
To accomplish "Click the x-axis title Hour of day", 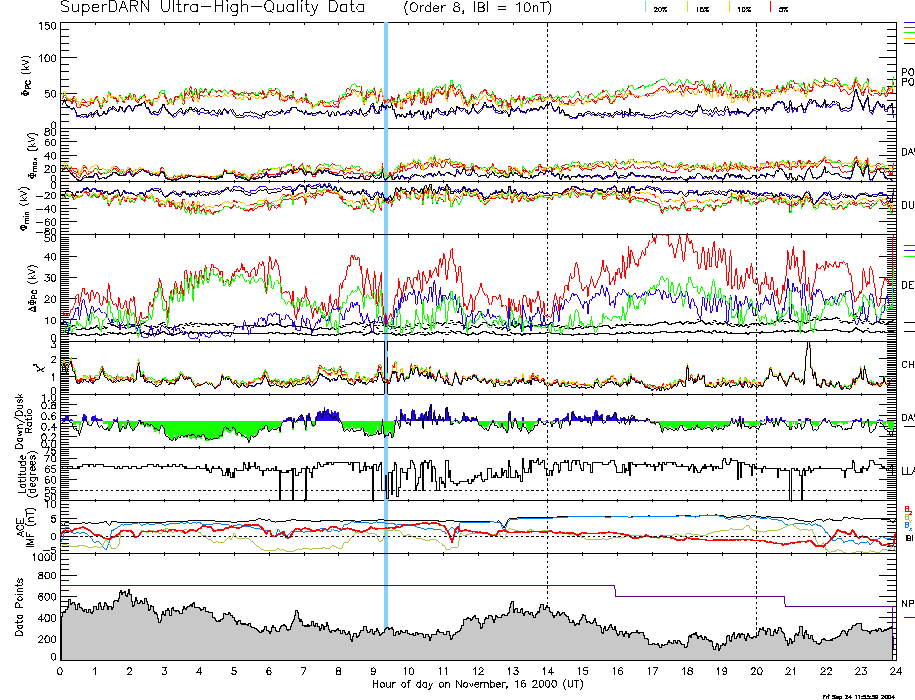I will (477, 684).
